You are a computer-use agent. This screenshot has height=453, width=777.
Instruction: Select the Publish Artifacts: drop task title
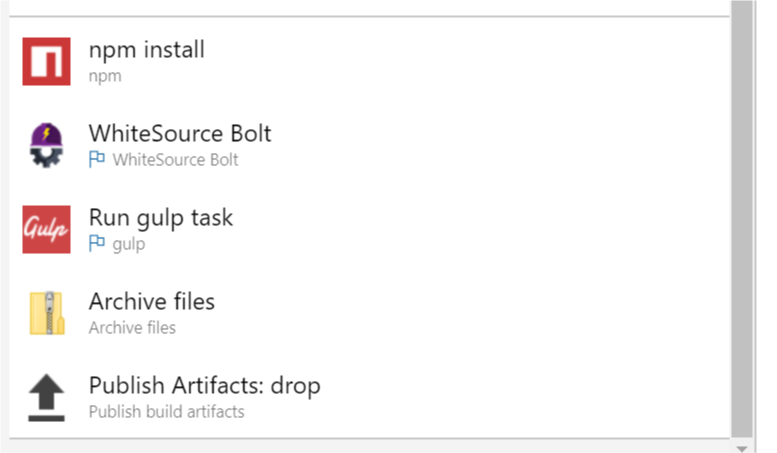[x=205, y=386]
